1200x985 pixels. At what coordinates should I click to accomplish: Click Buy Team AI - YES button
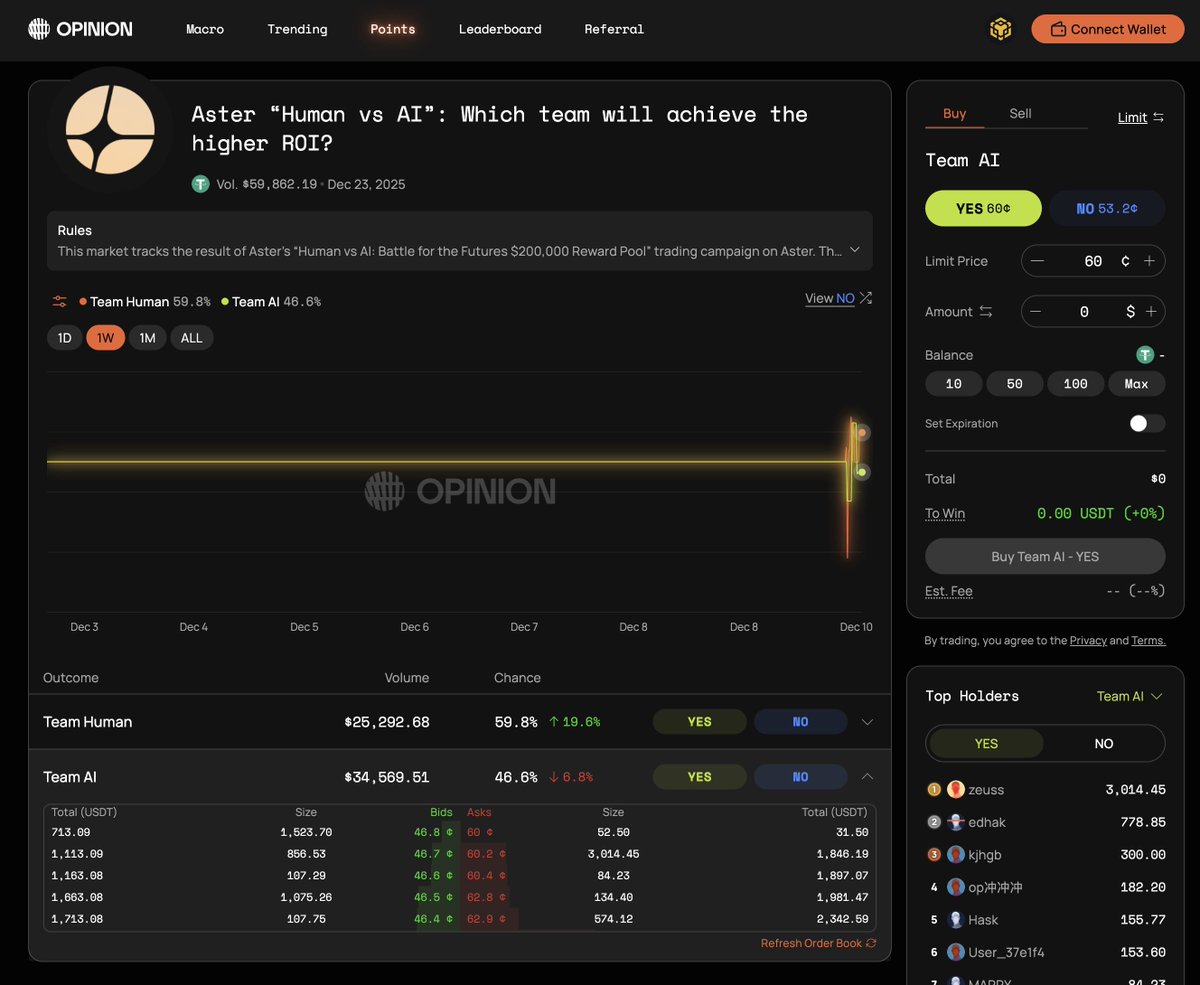click(1045, 556)
